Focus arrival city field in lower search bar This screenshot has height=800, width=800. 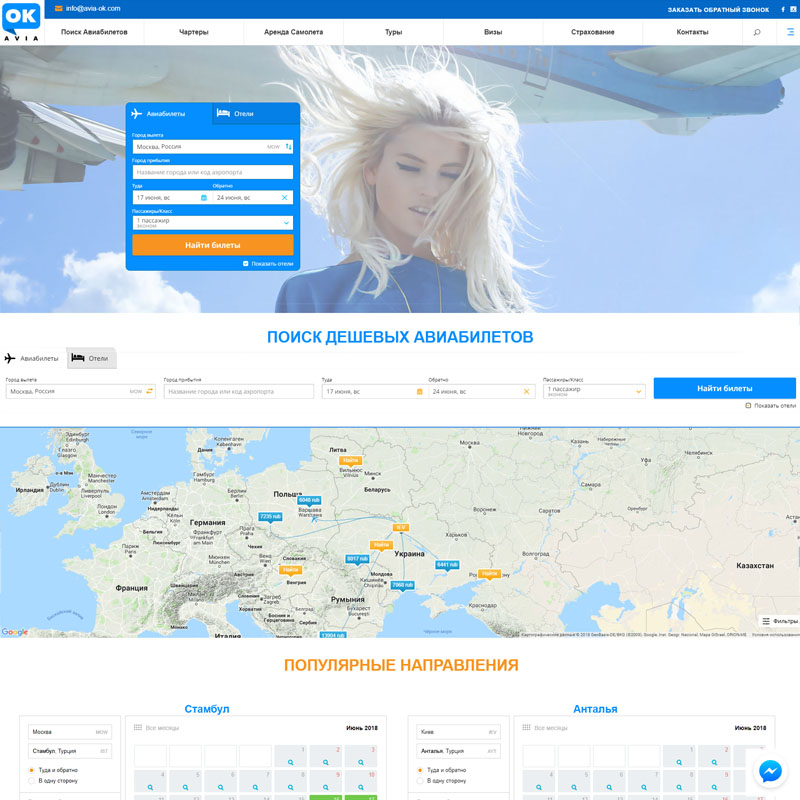[x=239, y=391]
